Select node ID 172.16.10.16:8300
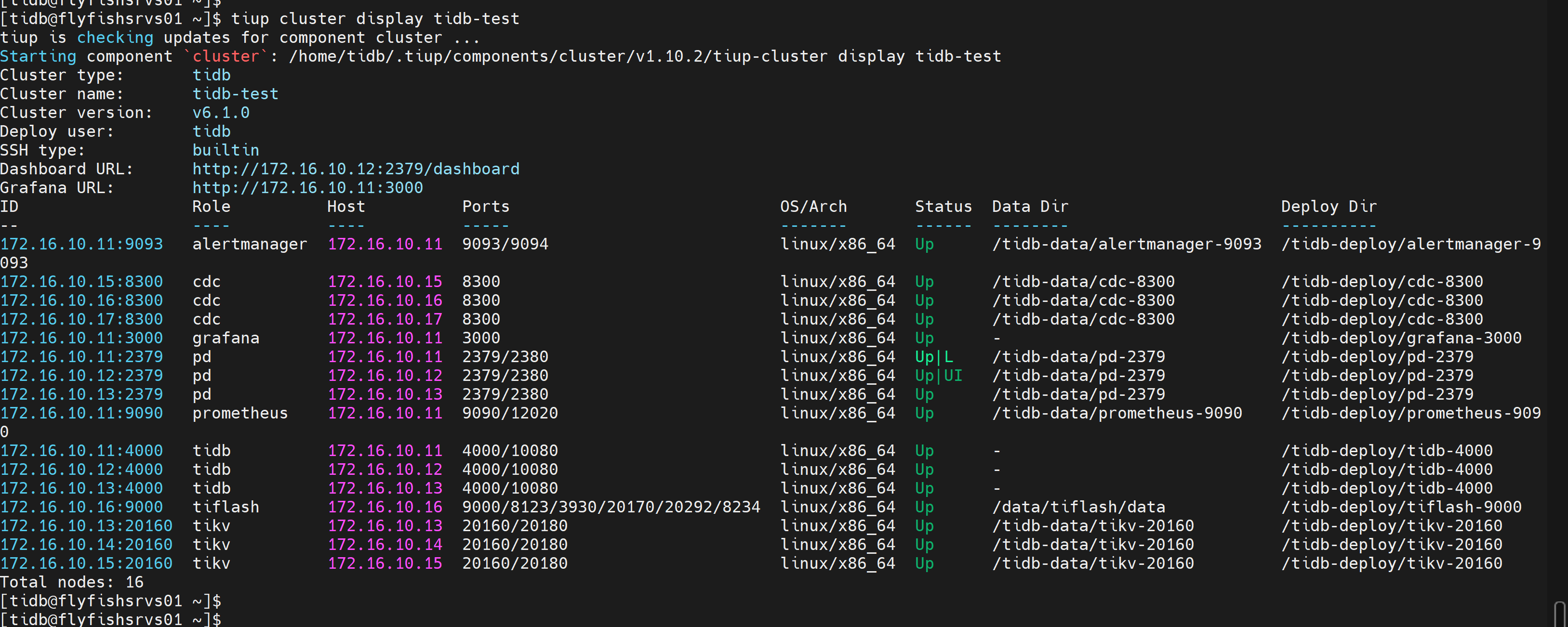Viewport: 1568px width, 627px height. pos(81,300)
